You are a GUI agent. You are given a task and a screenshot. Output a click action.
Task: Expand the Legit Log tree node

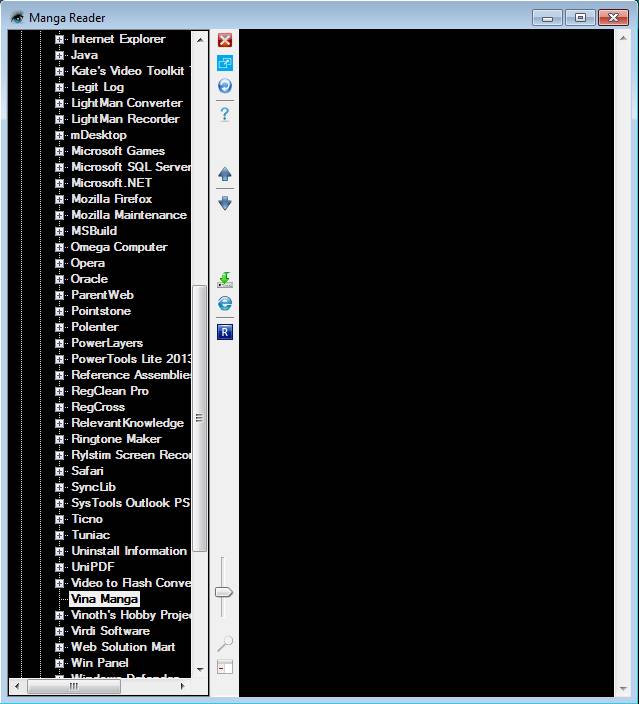pyautogui.click(x=59, y=88)
